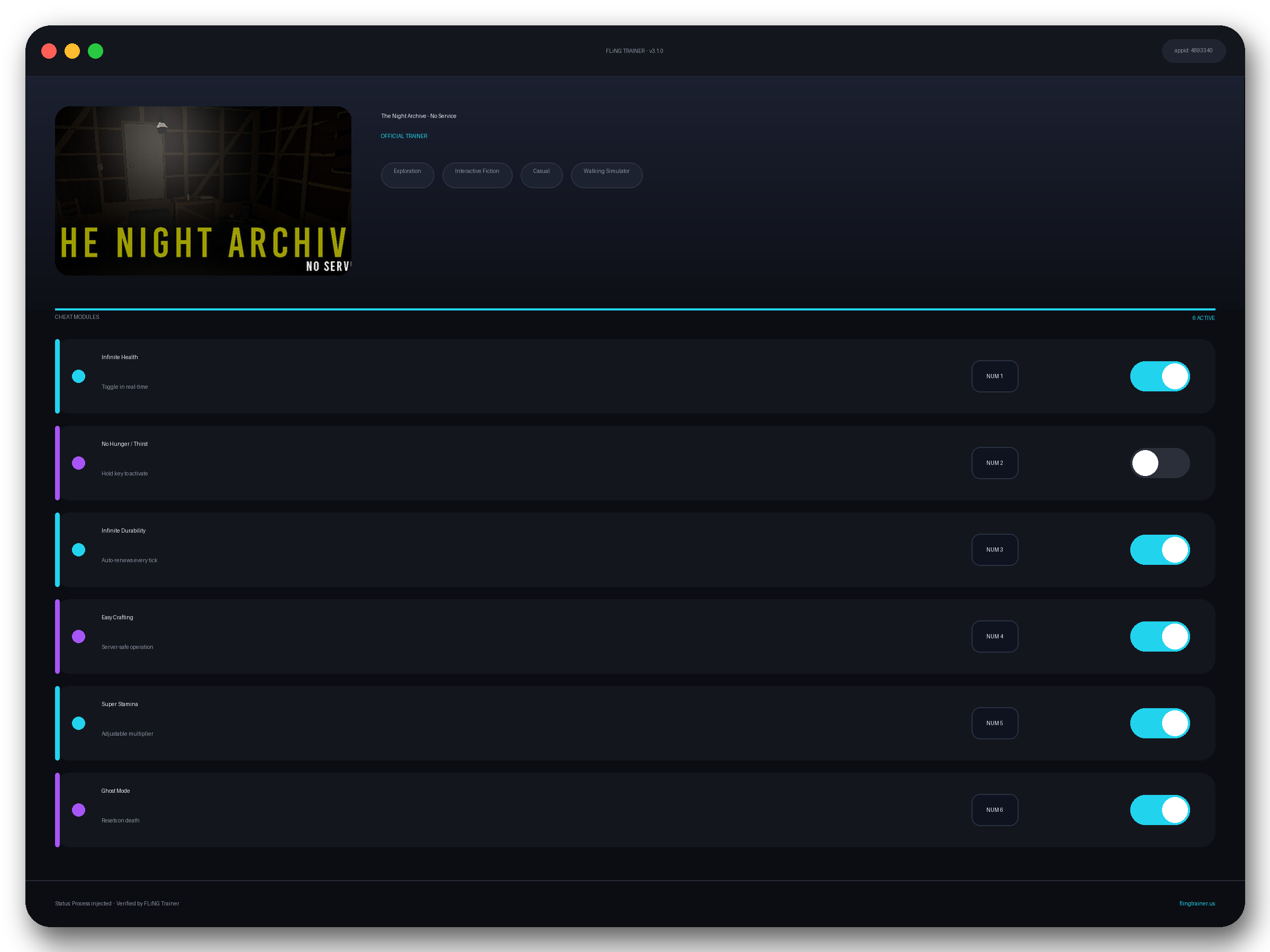The height and width of the screenshot is (952, 1270).
Task: Click the appid 4893340 badge
Action: click(1193, 50)
